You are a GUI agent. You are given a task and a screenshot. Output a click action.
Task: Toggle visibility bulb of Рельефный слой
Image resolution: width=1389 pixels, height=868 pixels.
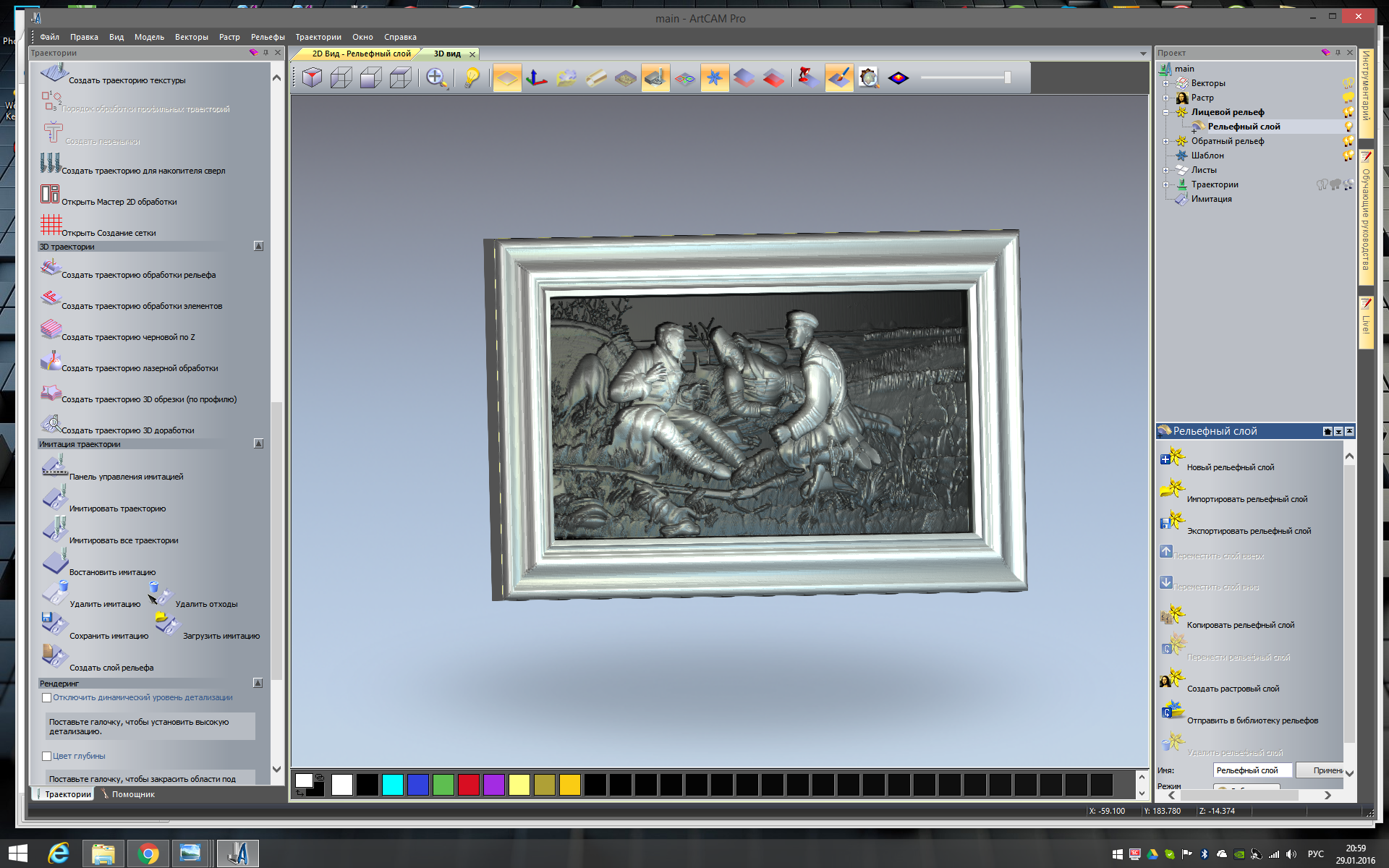click(x=1348, y=127)
